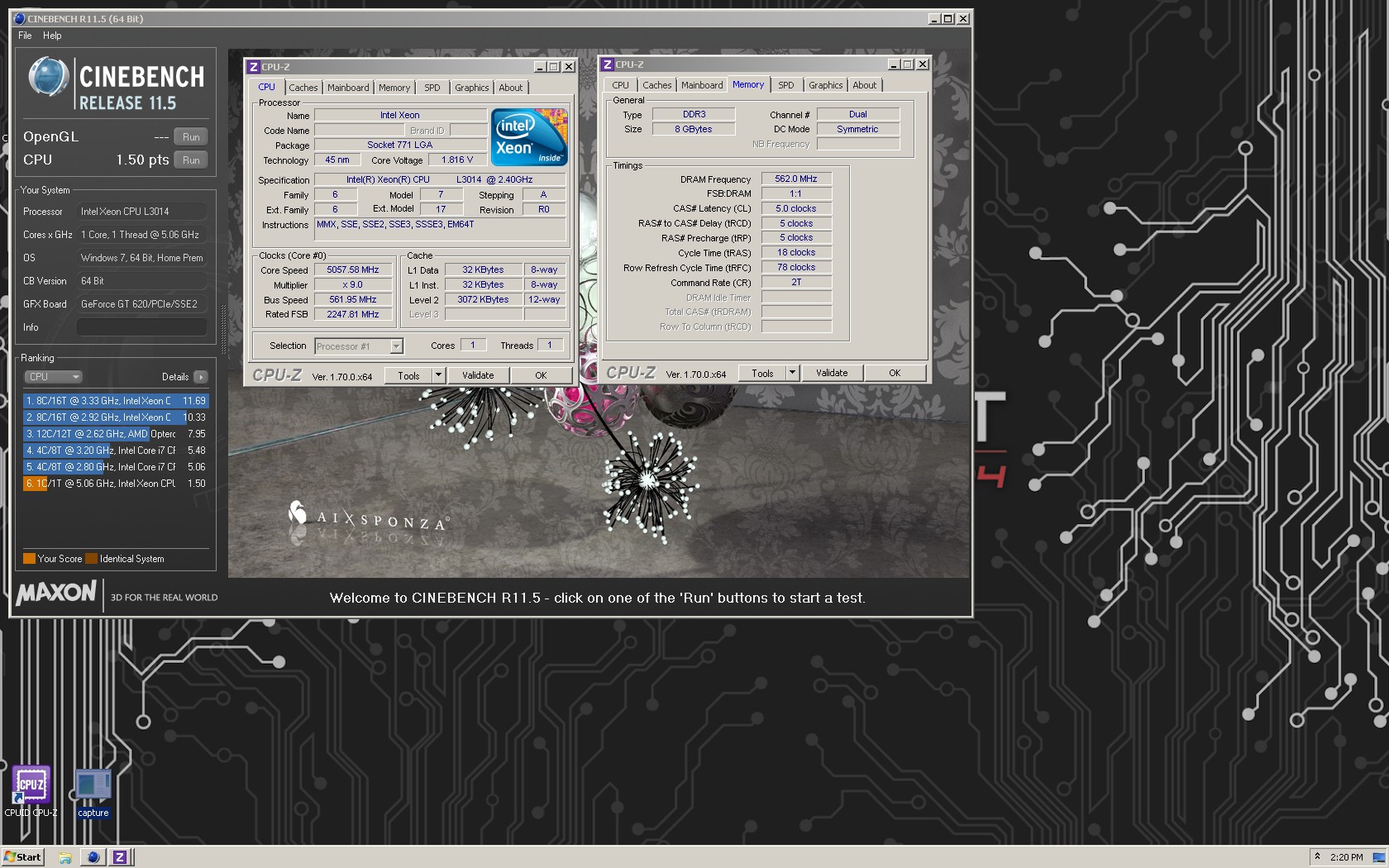Switch to Mainboard tab in left CPU-Z
The width and height of the screenshot is (1389, 868).
348,88
